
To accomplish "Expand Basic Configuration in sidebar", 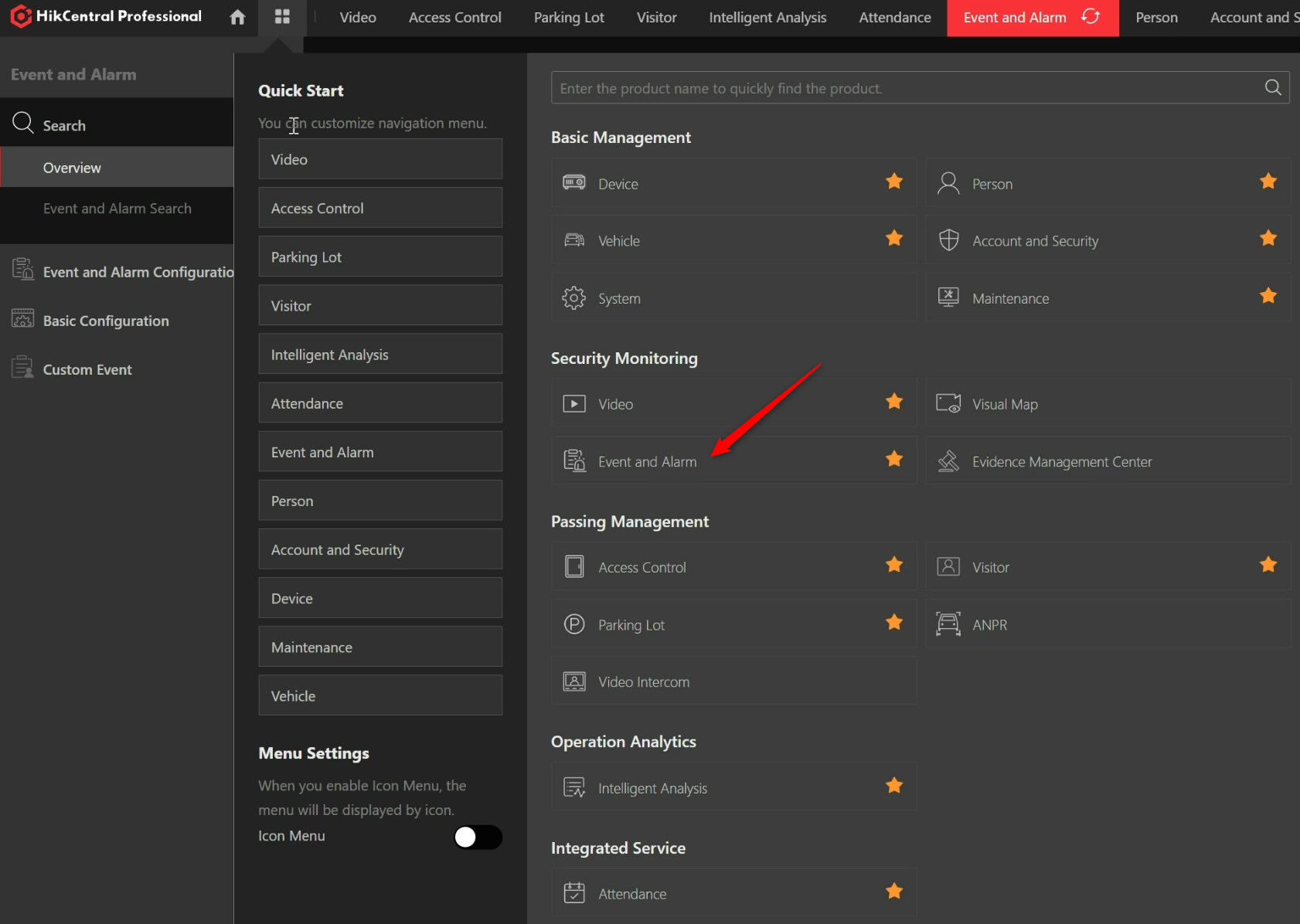I will tap(117, 321).
